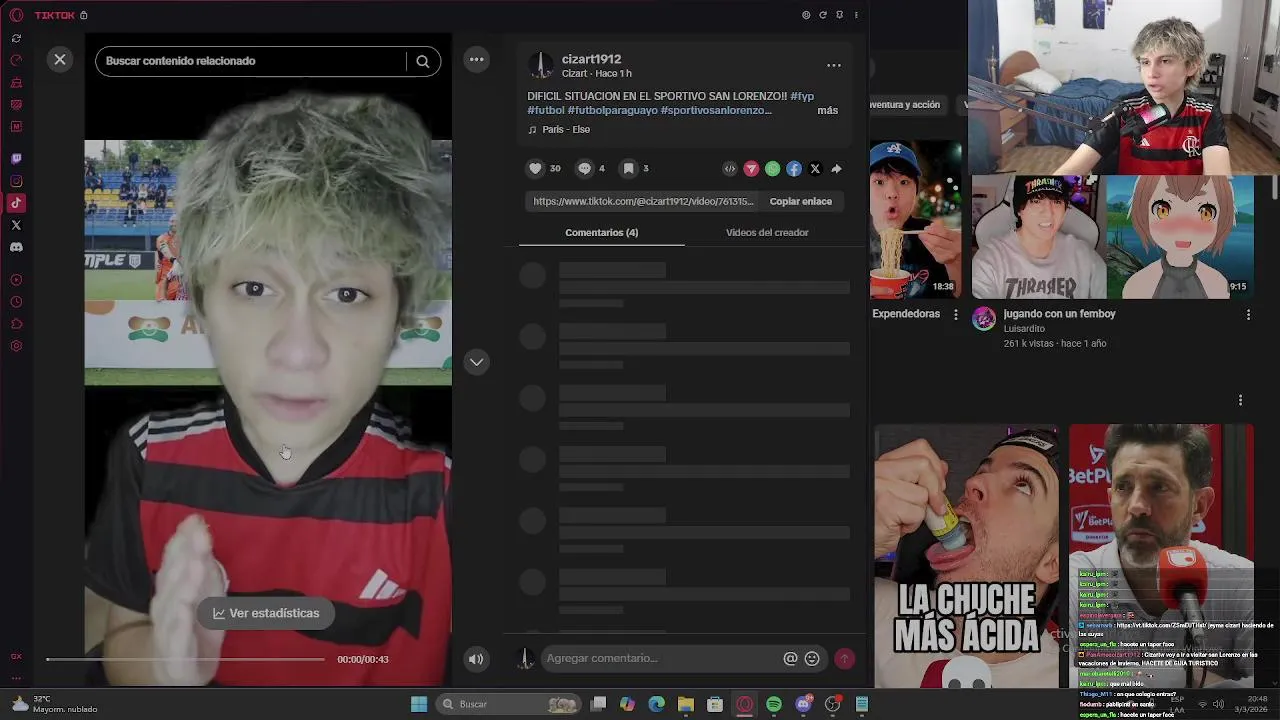Get the embed code icon

tap(730, 169)
